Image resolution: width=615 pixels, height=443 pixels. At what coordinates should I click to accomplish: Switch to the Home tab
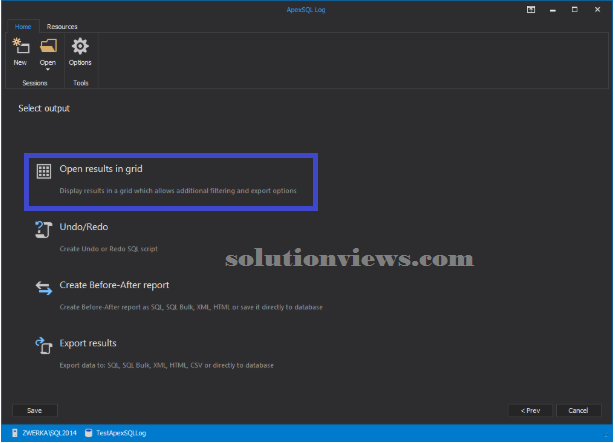click(23, 26)
